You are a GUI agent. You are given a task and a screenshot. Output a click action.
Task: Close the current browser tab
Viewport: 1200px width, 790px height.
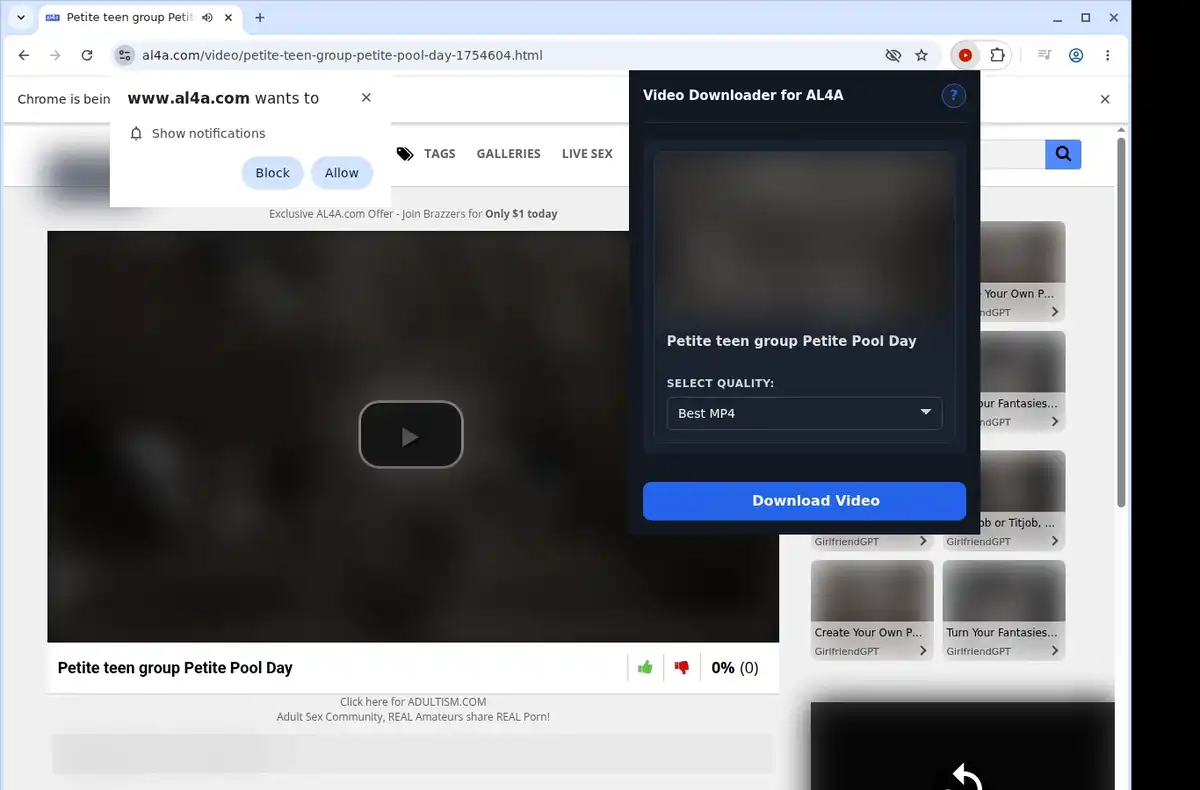(x=229, y=18)
